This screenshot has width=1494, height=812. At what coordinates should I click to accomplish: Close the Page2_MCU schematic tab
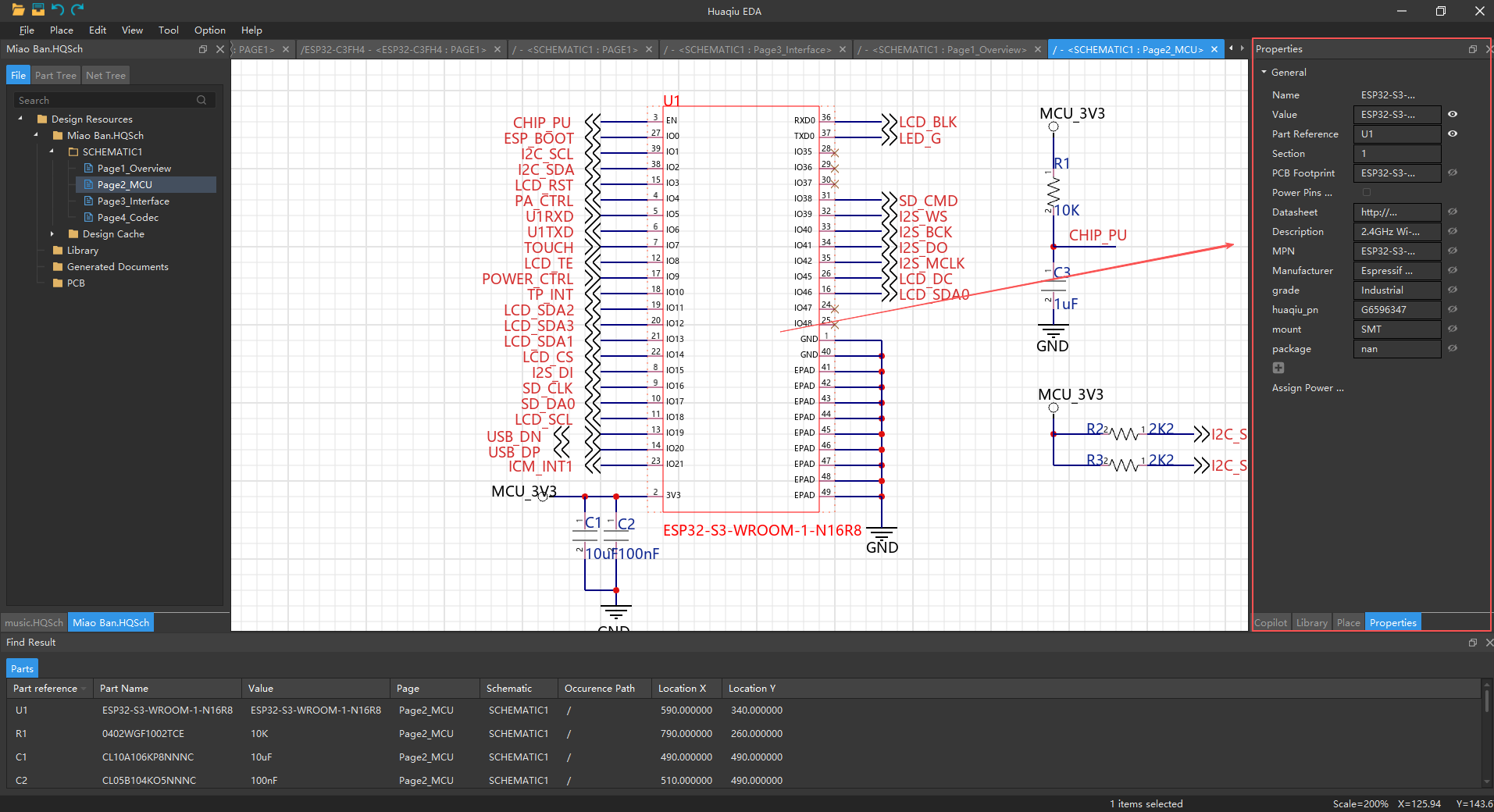point(1214,49)
